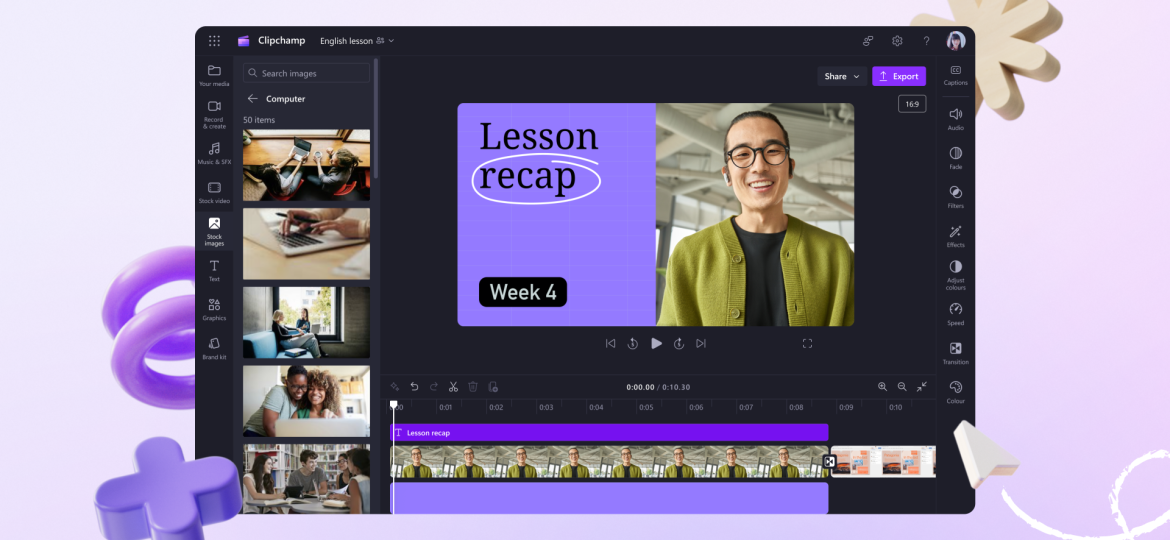
Task: Delete the selected clip with trash icon
Action: tap(472, 386)
